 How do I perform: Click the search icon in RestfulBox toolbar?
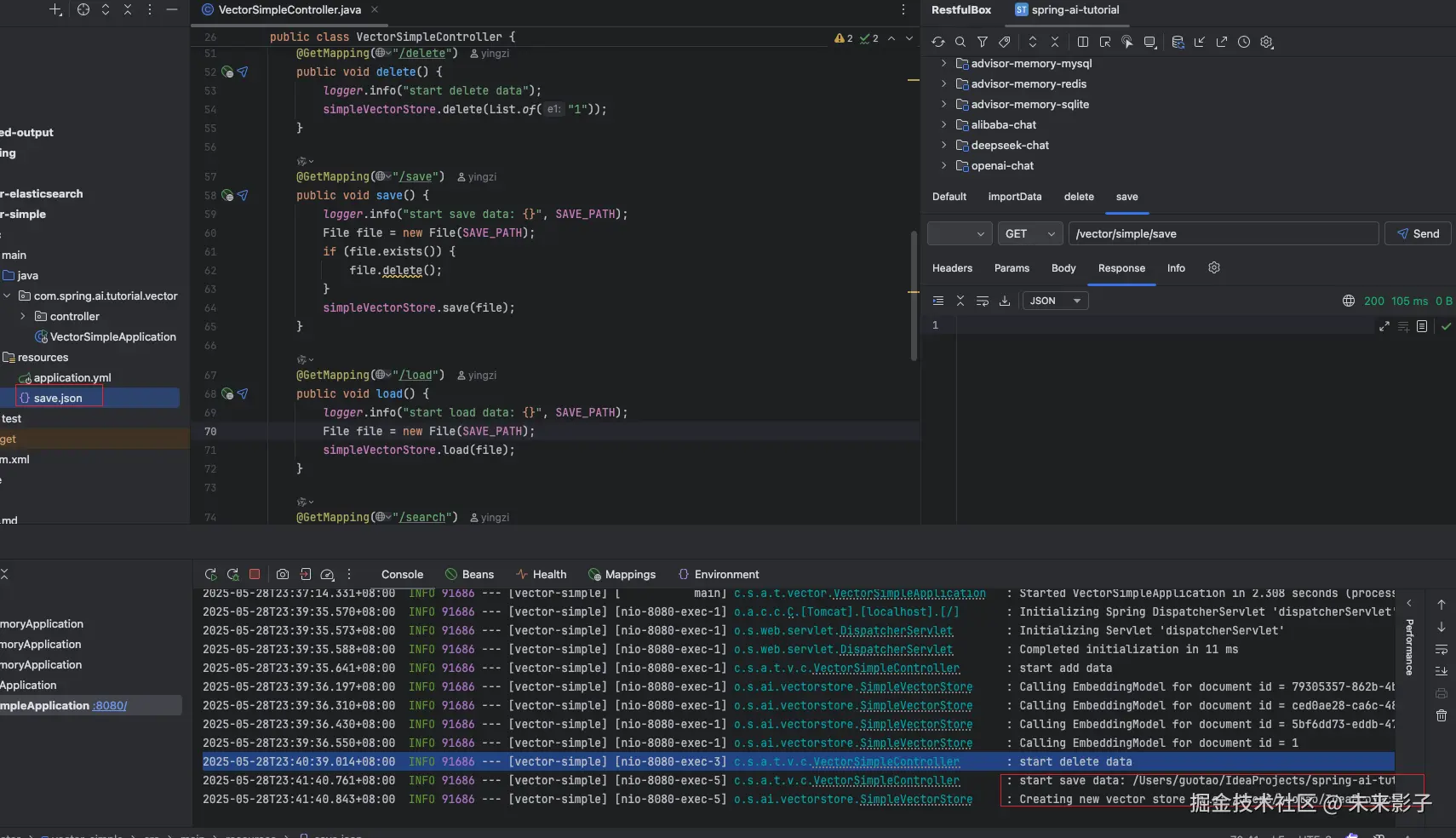(x=960, y=42)
